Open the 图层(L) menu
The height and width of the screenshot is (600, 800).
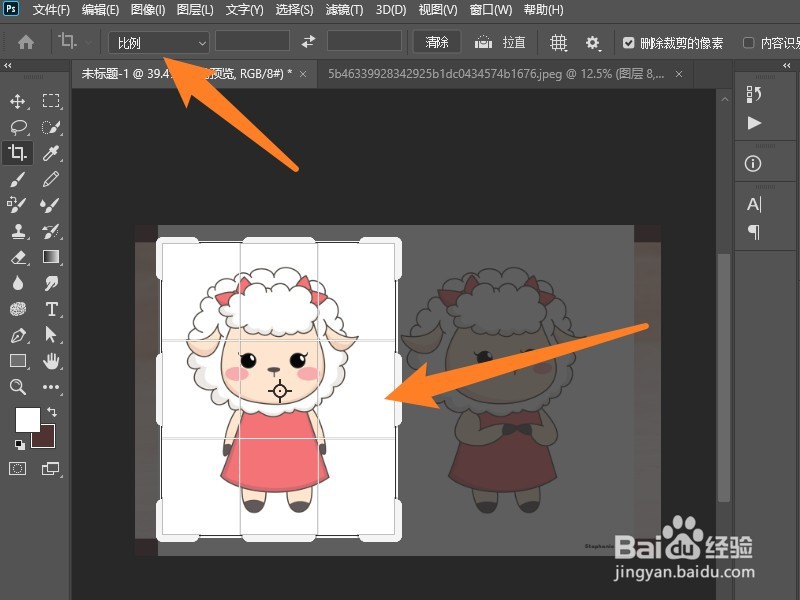point(195,10)
